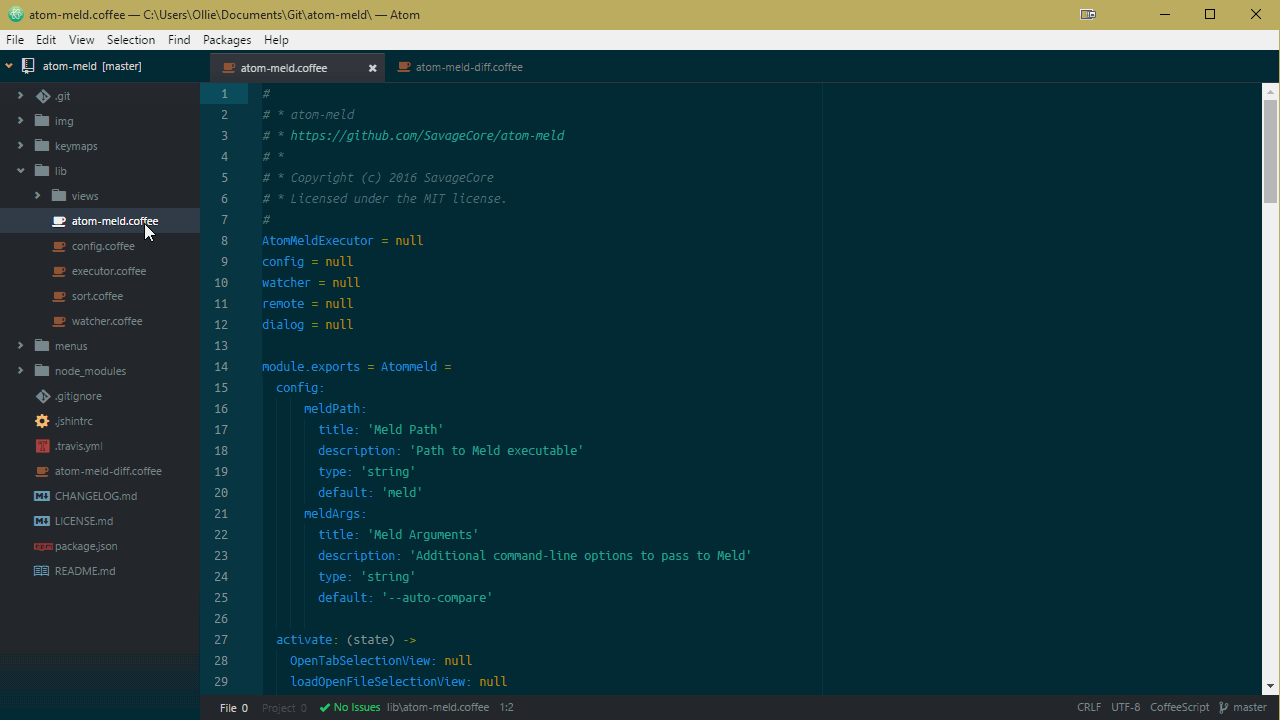Expand the menus folder chevron
1280x720 pixels.
pyautogui.click(x=20, y=346)
